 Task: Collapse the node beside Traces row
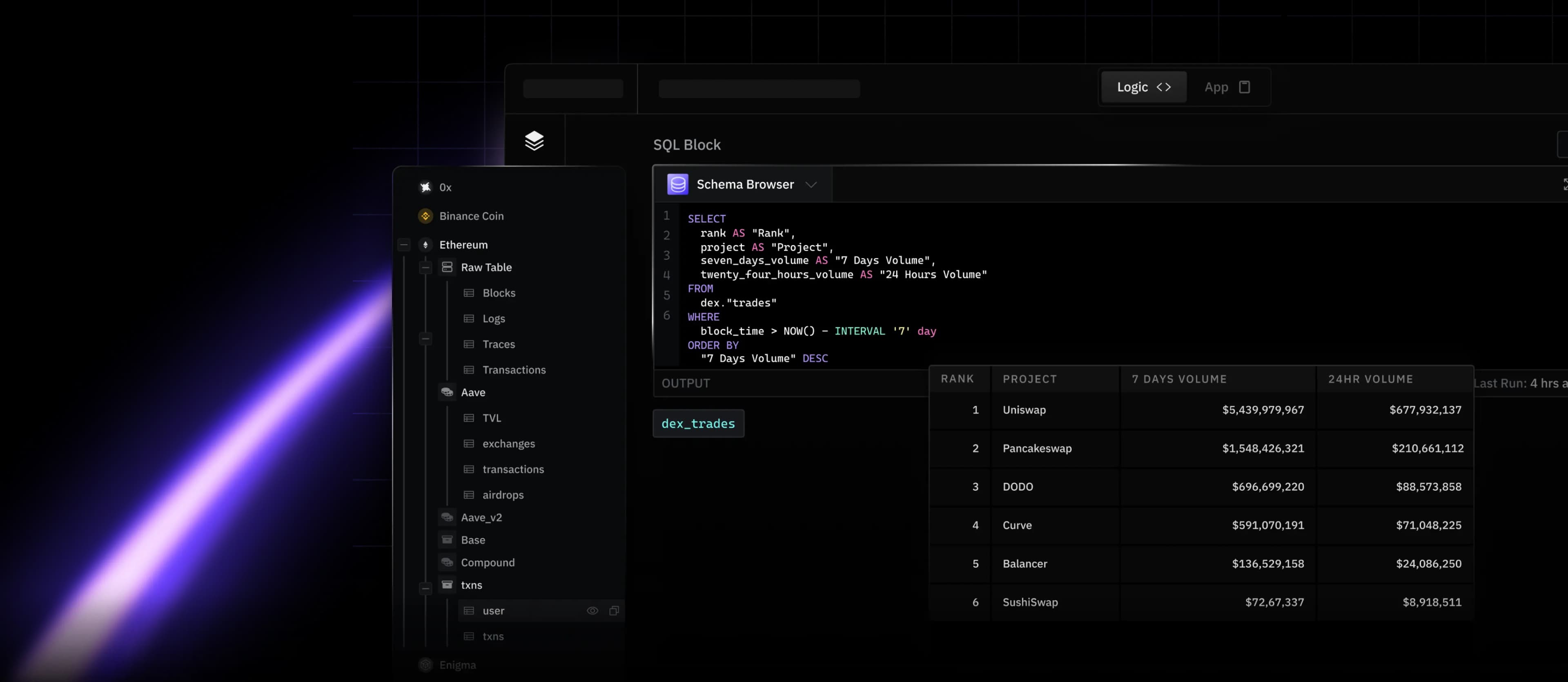[425, 339]
